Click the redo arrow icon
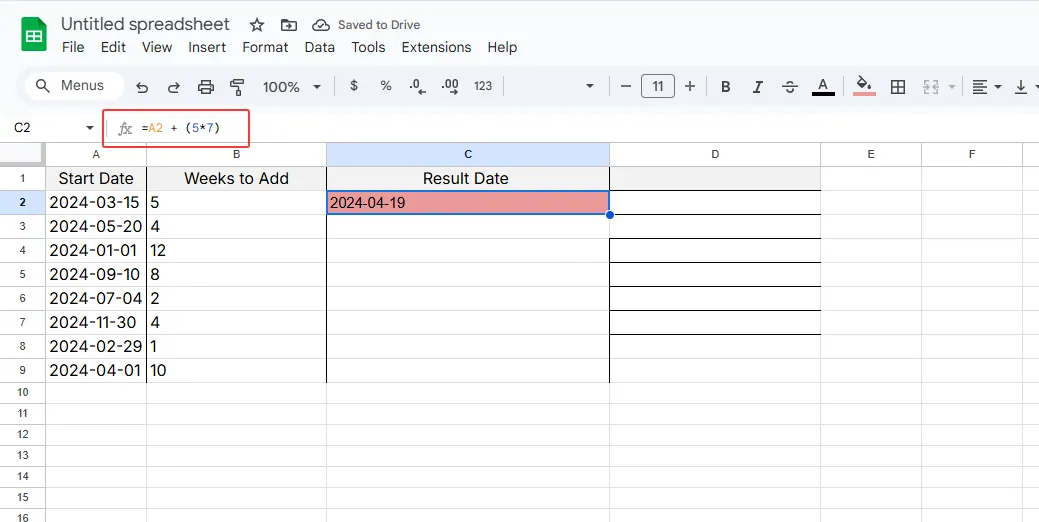Screen dimensions: 1039x522 coord(173,87)
